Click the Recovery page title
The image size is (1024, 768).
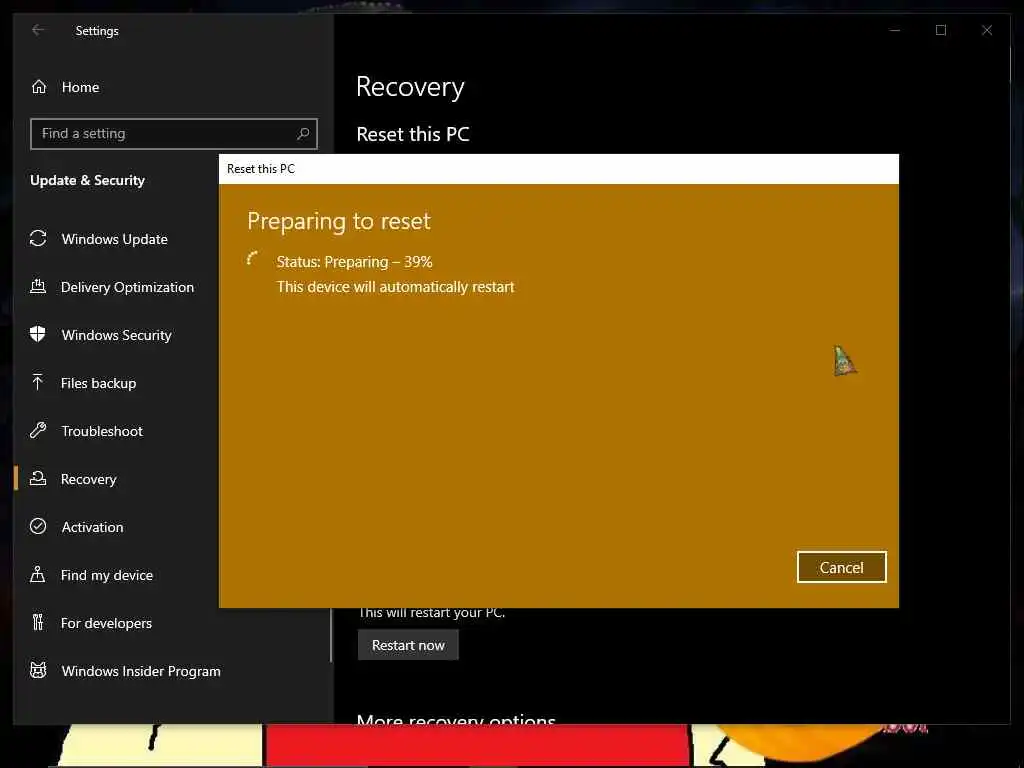410,88
